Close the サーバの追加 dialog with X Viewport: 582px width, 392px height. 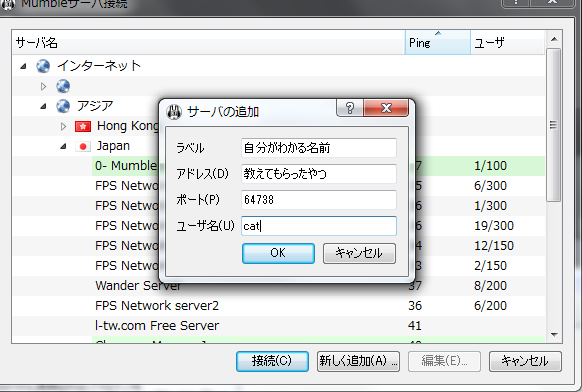coord(386,108)
